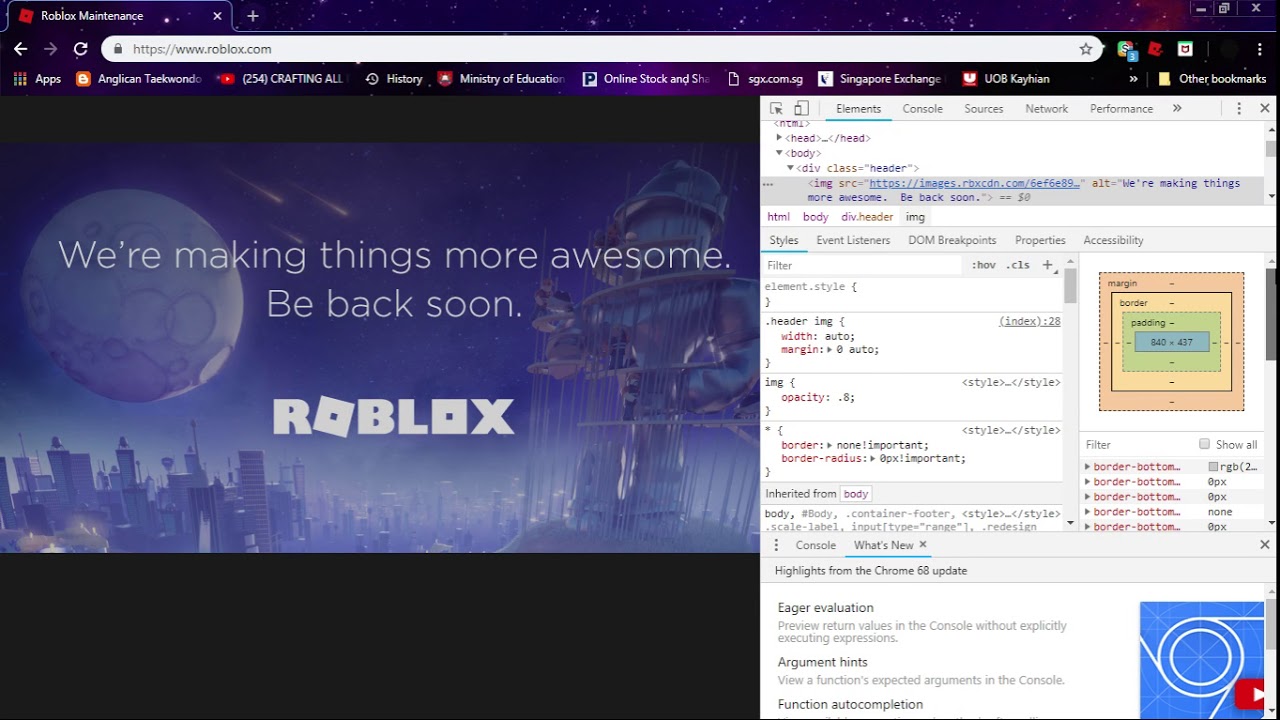Expand the margin shorthand property triangle
The width and height of the screenshot is (1280, 720).
coord(831,350)
